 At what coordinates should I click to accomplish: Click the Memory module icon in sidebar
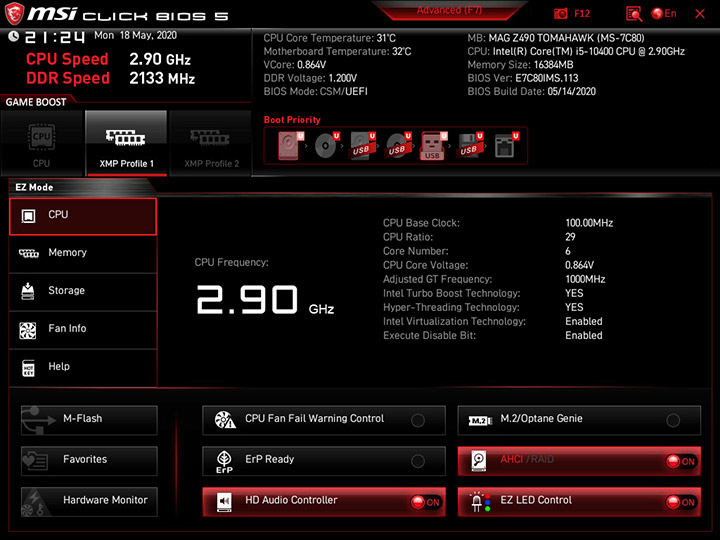(x=28, y=253)
